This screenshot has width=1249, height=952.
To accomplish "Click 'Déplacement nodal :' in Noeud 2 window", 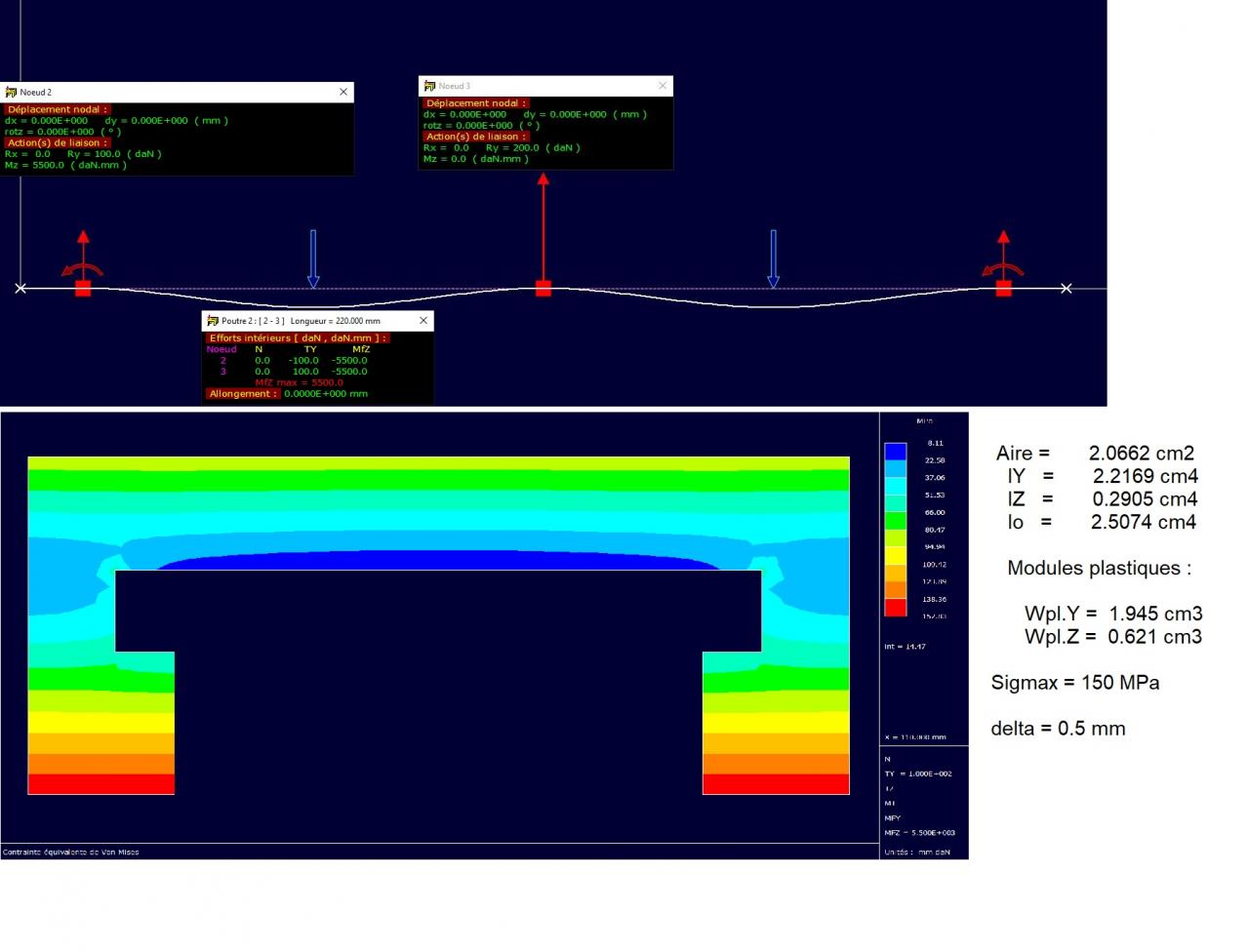I will tap(58, 109).
